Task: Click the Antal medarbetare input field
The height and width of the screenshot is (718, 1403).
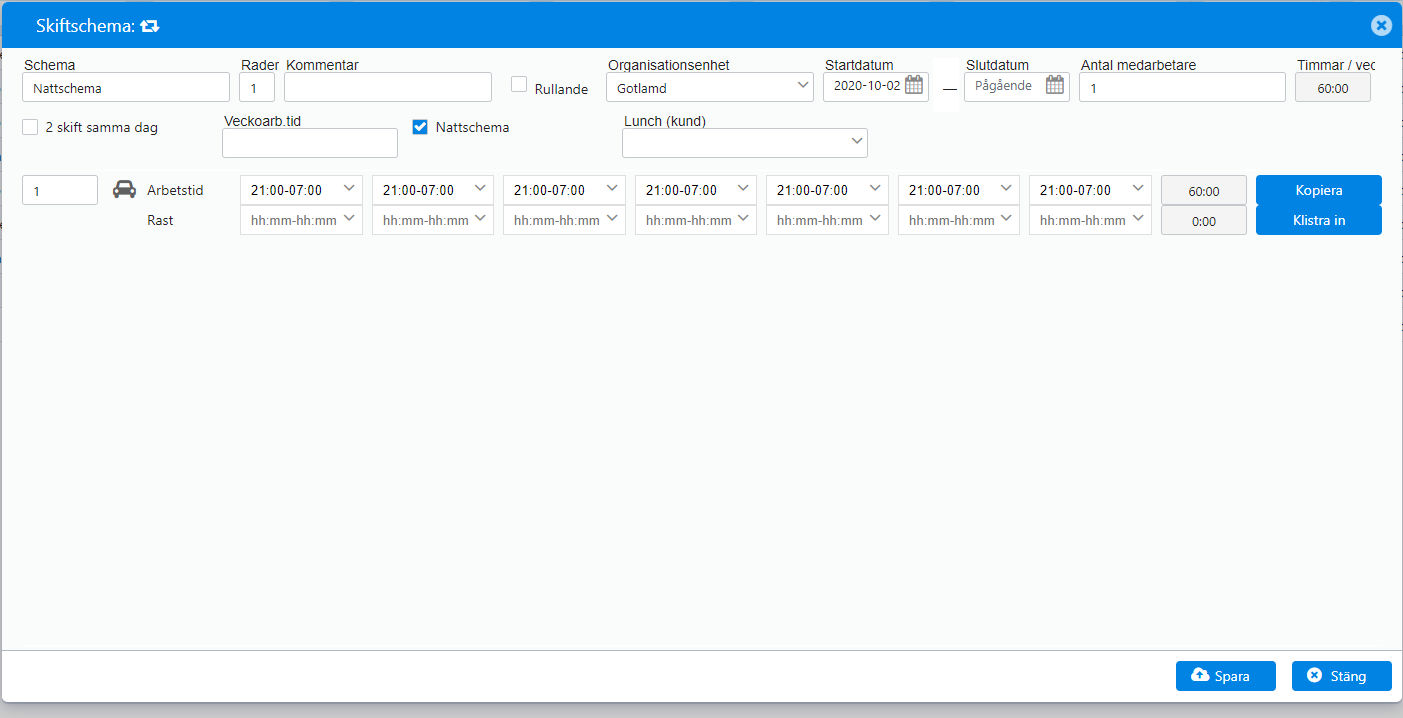Action: pyautogui.click(x=1182, y=87)
